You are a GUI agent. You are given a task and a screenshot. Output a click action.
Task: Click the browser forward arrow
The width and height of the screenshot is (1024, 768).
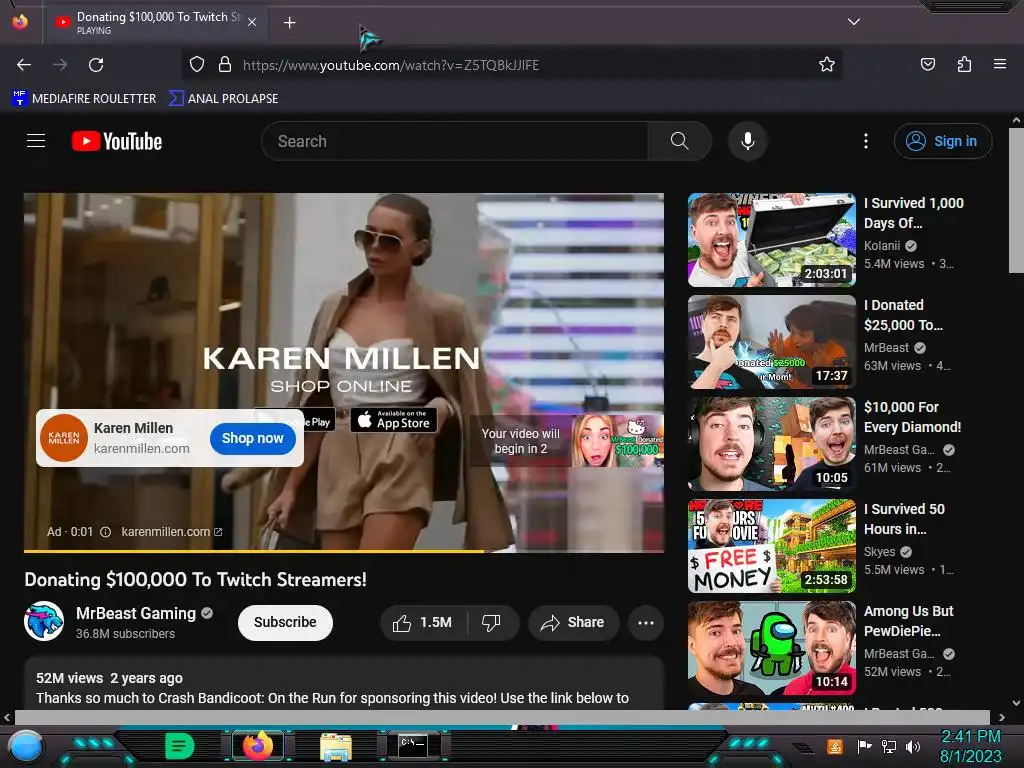click(60, 65)
